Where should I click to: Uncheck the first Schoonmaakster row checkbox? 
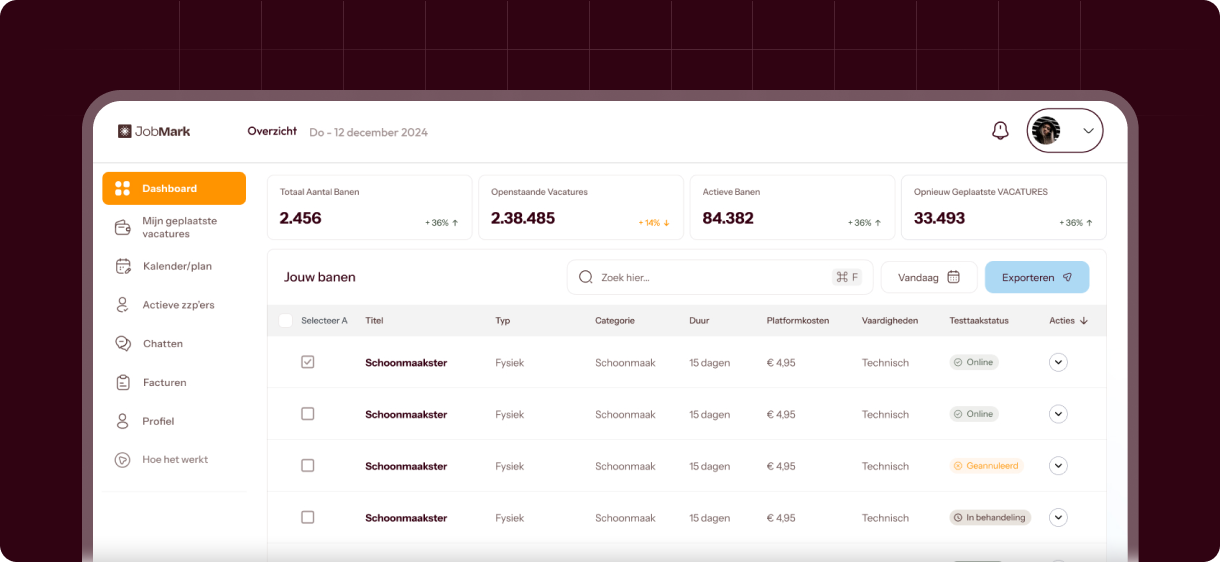click(x=308, y=362)
